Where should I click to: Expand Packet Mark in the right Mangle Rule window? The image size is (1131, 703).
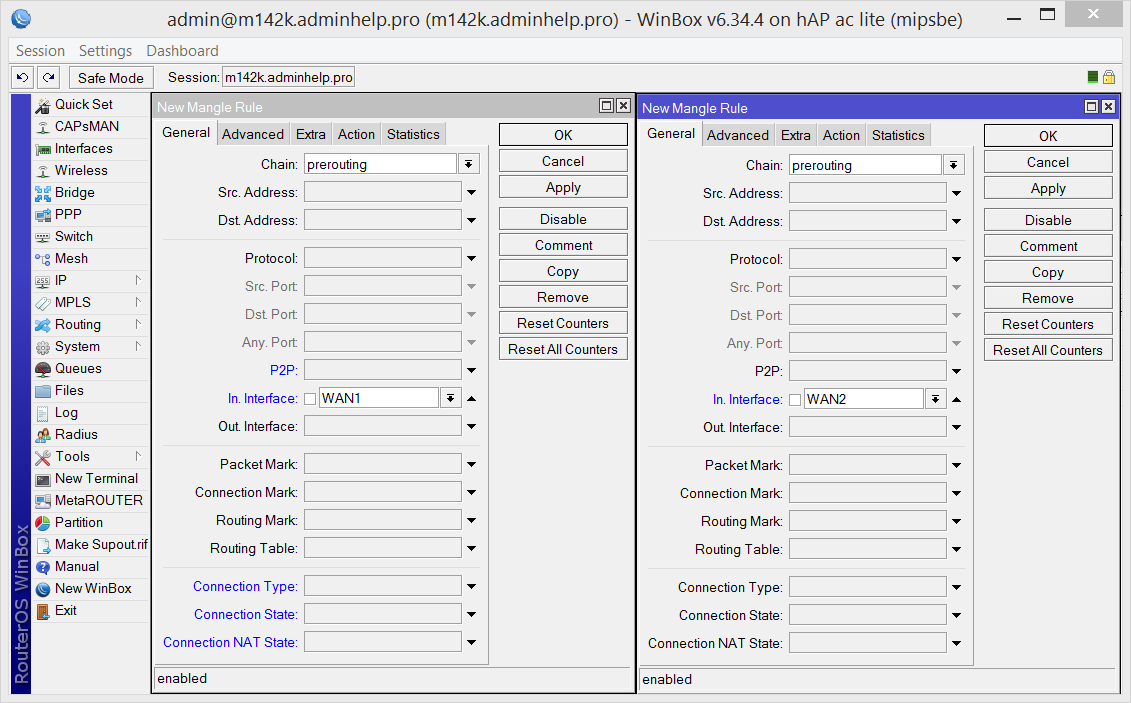point(956,466)
